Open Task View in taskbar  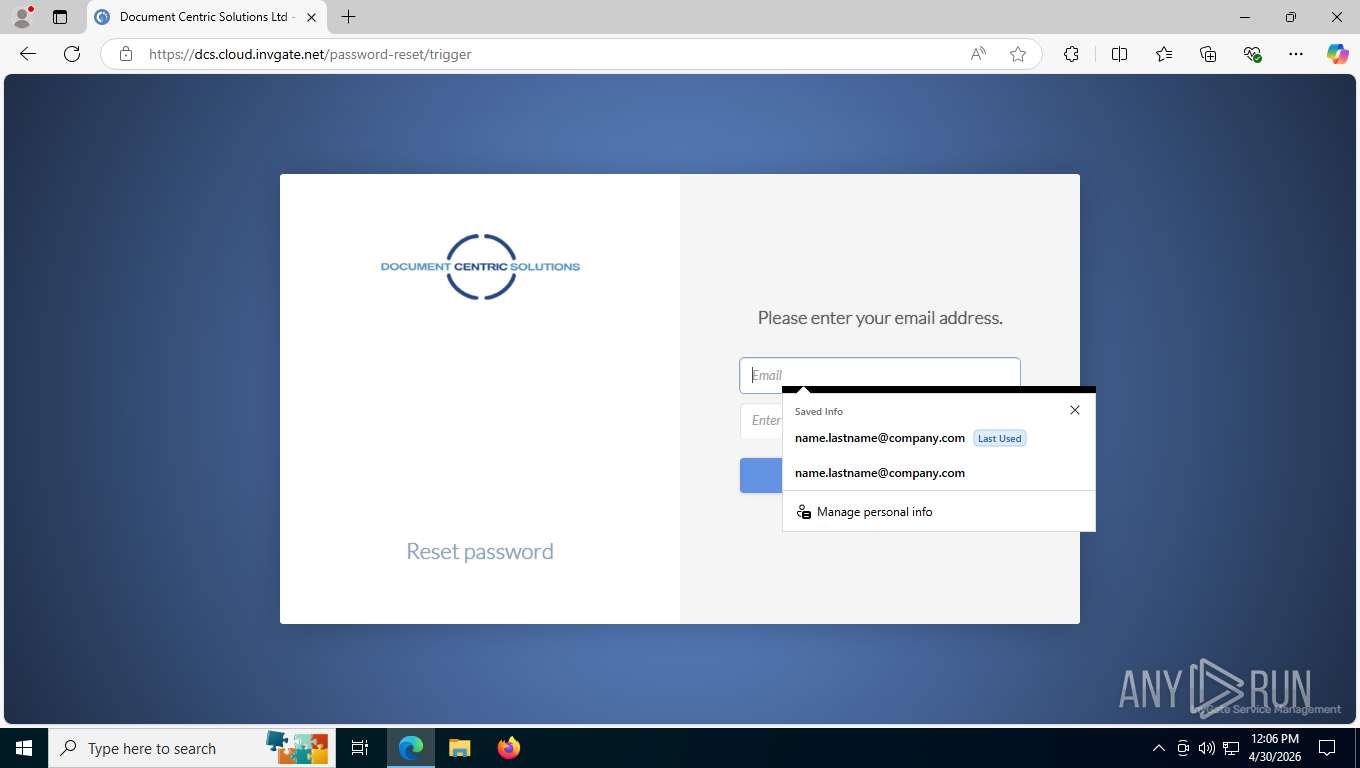pos(360,748)
